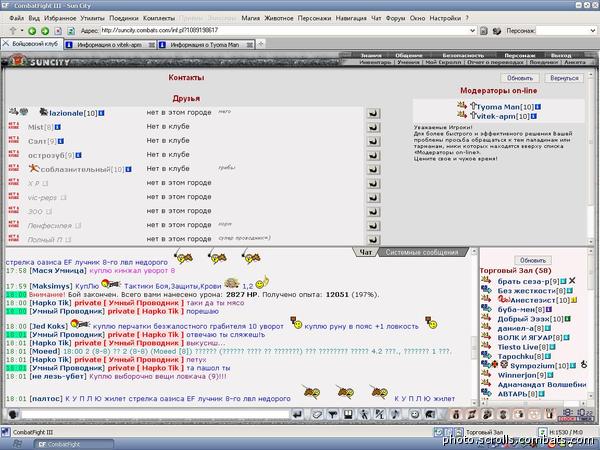This screenshot has width=600, height=450.
Task: Open info icon next to lazionale[10]
Action: coord(101,113)
